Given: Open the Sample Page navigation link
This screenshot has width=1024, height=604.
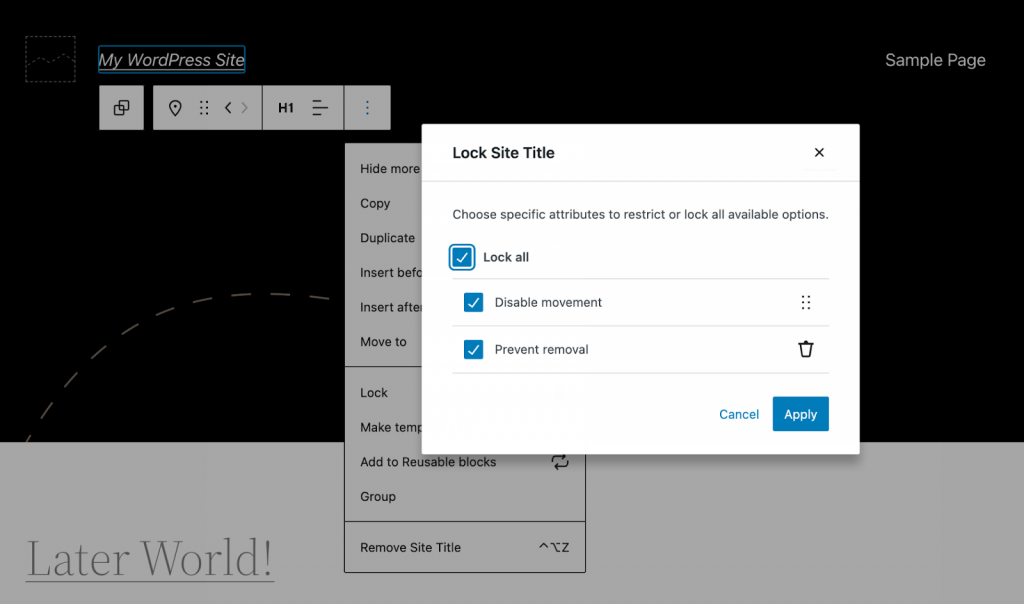Looking at the screenshot, I should click(935, 60).
